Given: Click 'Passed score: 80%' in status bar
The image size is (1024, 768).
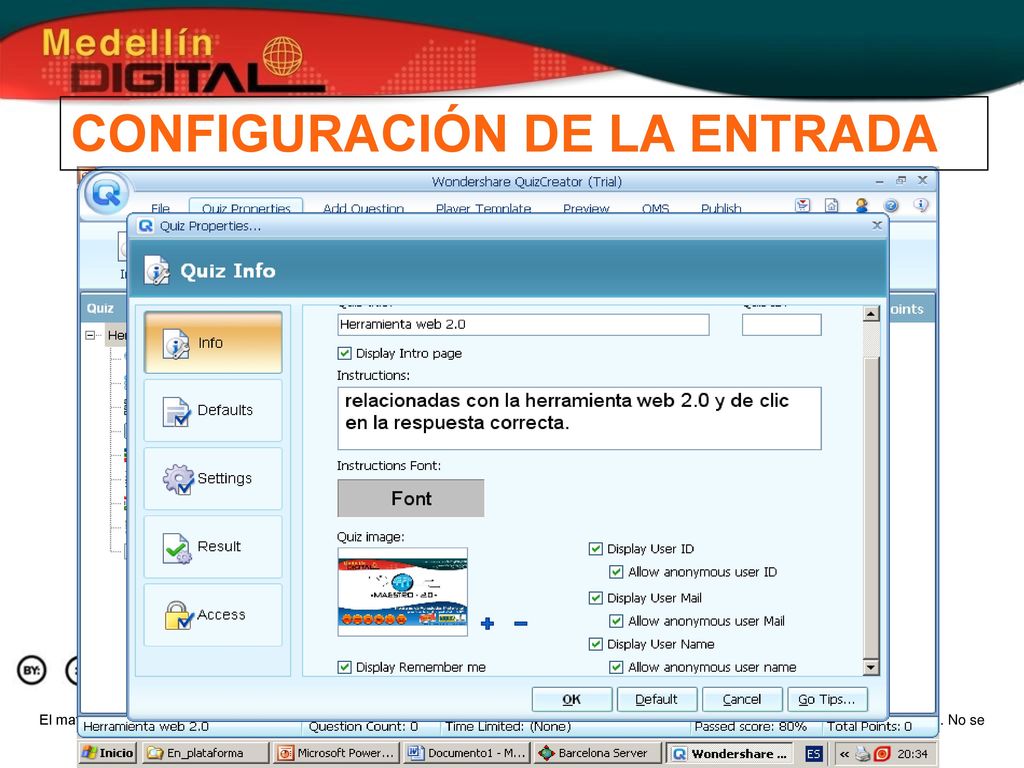Looking at the screenshot, I should tap(750, 726).
